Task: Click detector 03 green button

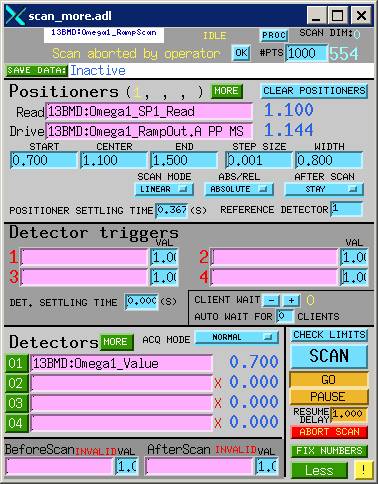Action: (17, 404)
